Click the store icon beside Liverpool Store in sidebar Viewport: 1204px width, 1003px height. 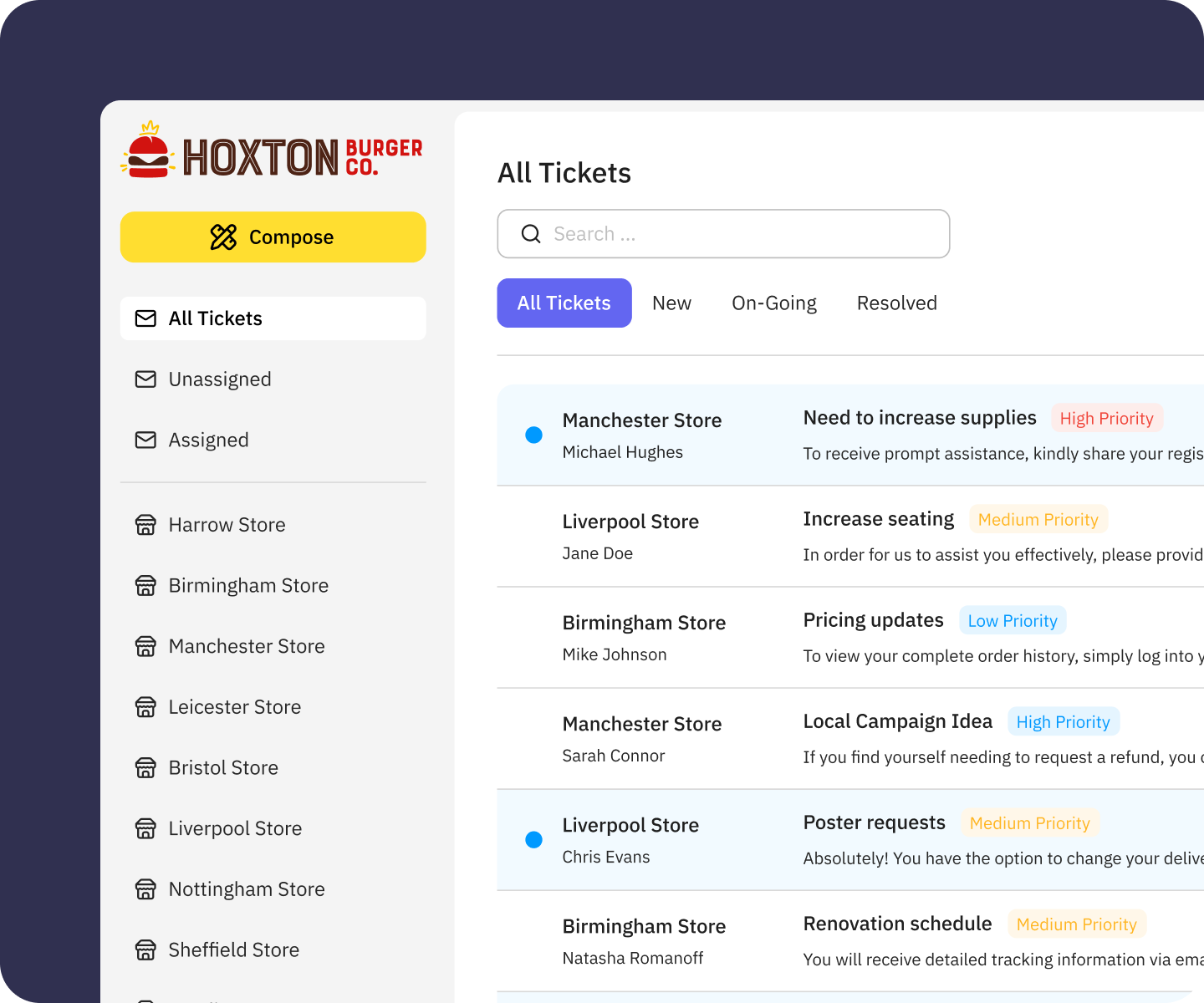145,828
